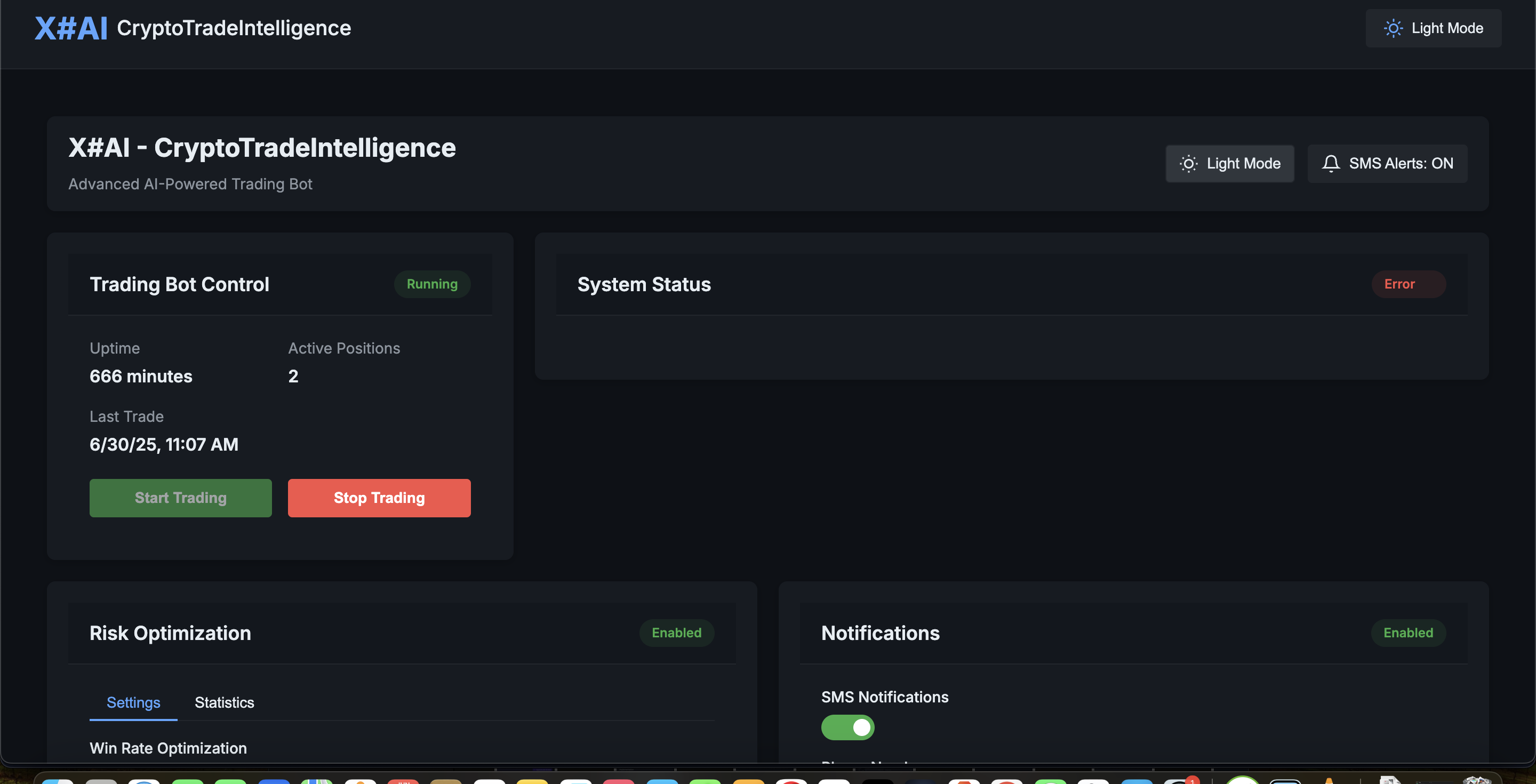
Task: Click the top-right Light Mode button
Action: click(x=1433, y=28)
